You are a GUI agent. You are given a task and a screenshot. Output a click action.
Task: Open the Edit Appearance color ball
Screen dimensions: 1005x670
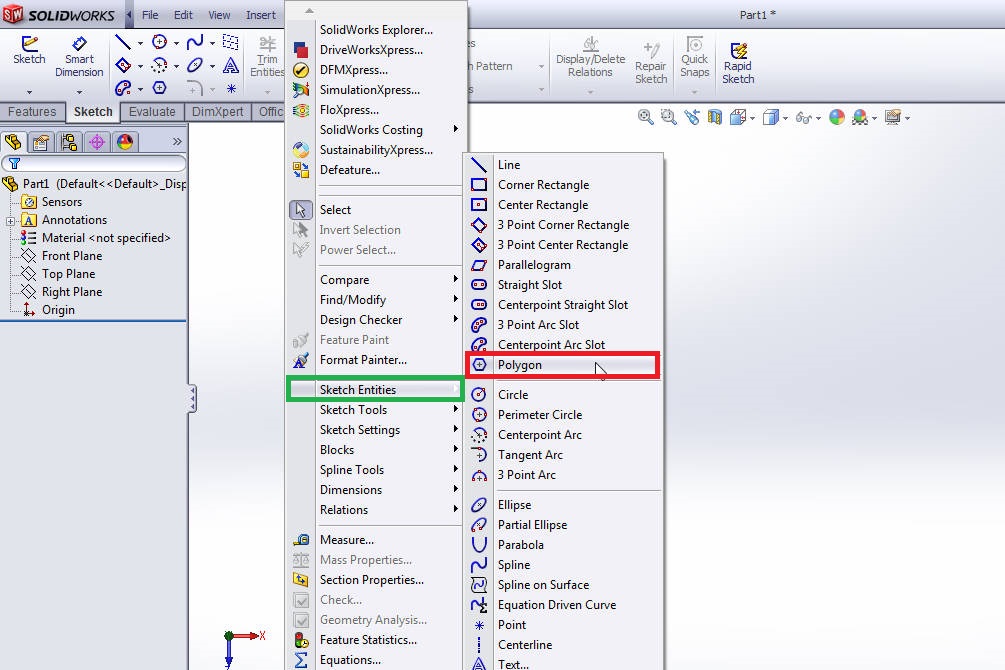tap(836, 117)
